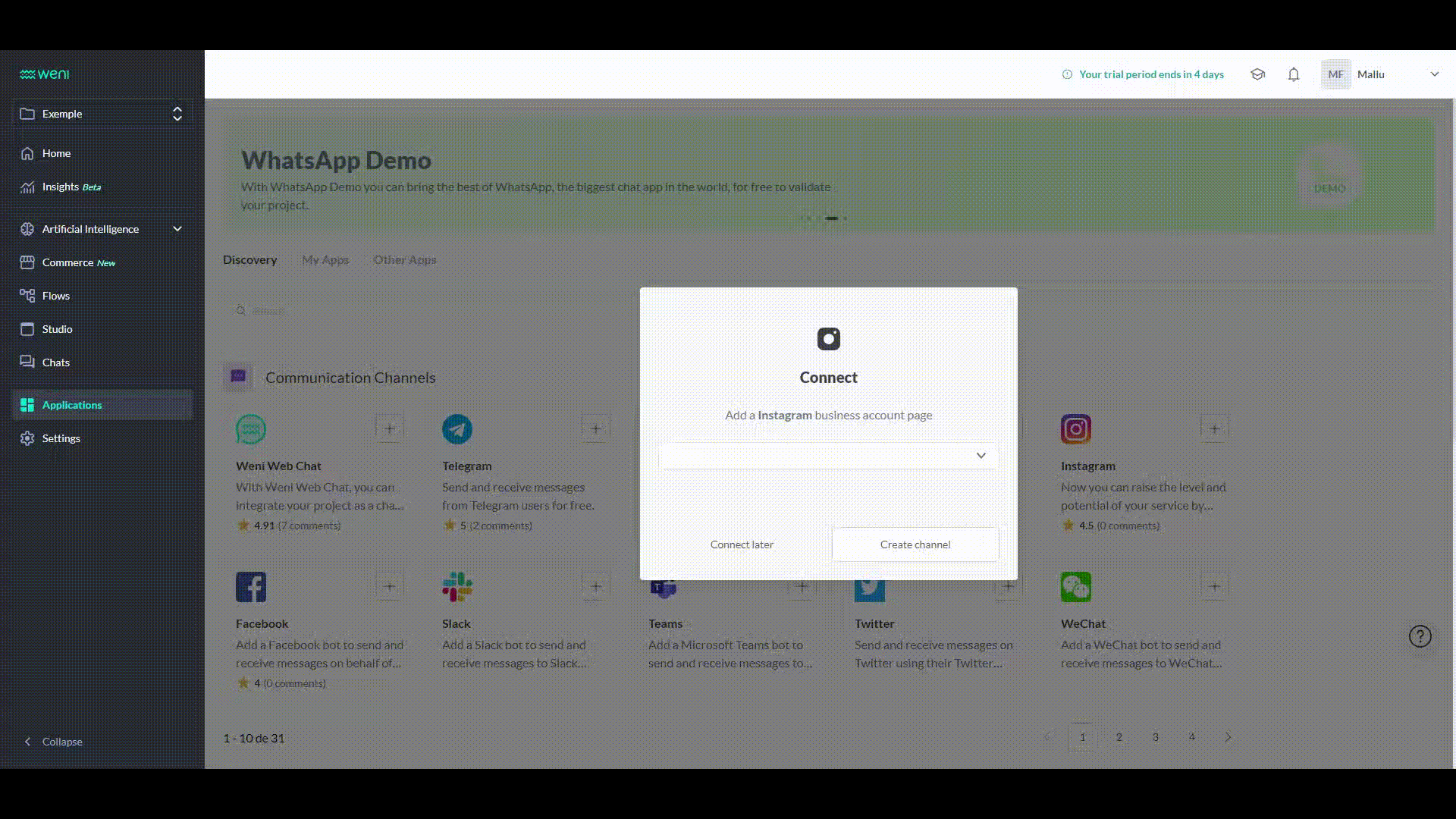
Task: Go to page 3 of apps list
Action: coord(1155,736)
